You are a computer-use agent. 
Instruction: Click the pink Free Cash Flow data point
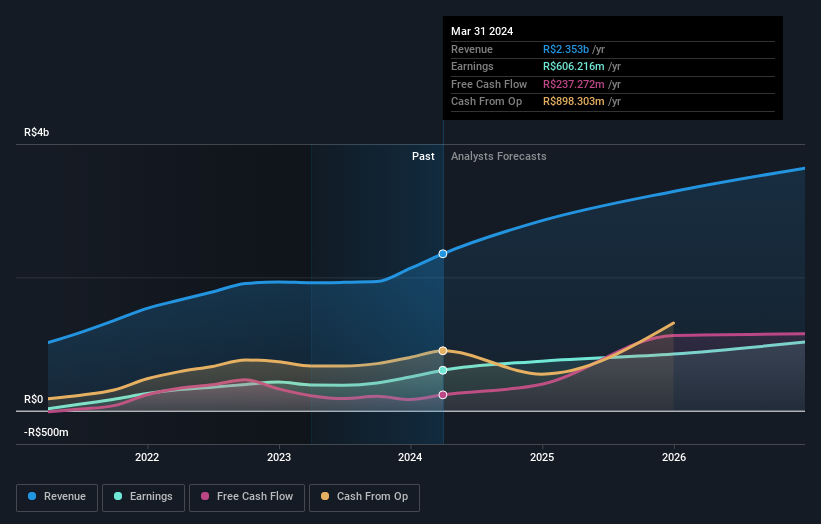[443, 395]
